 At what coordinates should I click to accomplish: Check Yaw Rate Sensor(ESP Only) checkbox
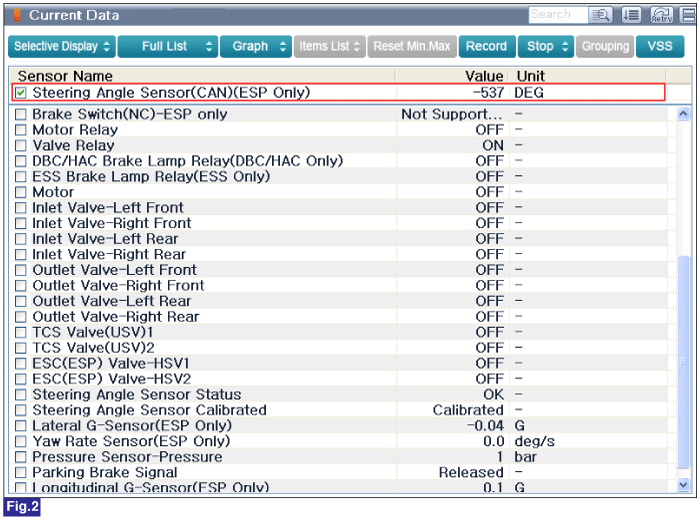[x=21, y=441]
